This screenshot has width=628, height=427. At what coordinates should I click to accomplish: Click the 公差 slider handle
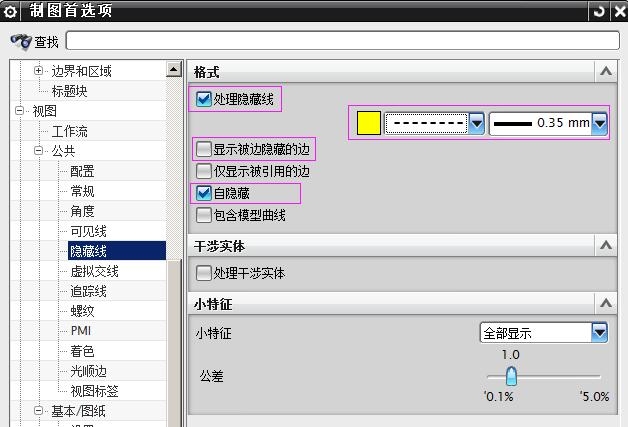click(x=511, y=377)
